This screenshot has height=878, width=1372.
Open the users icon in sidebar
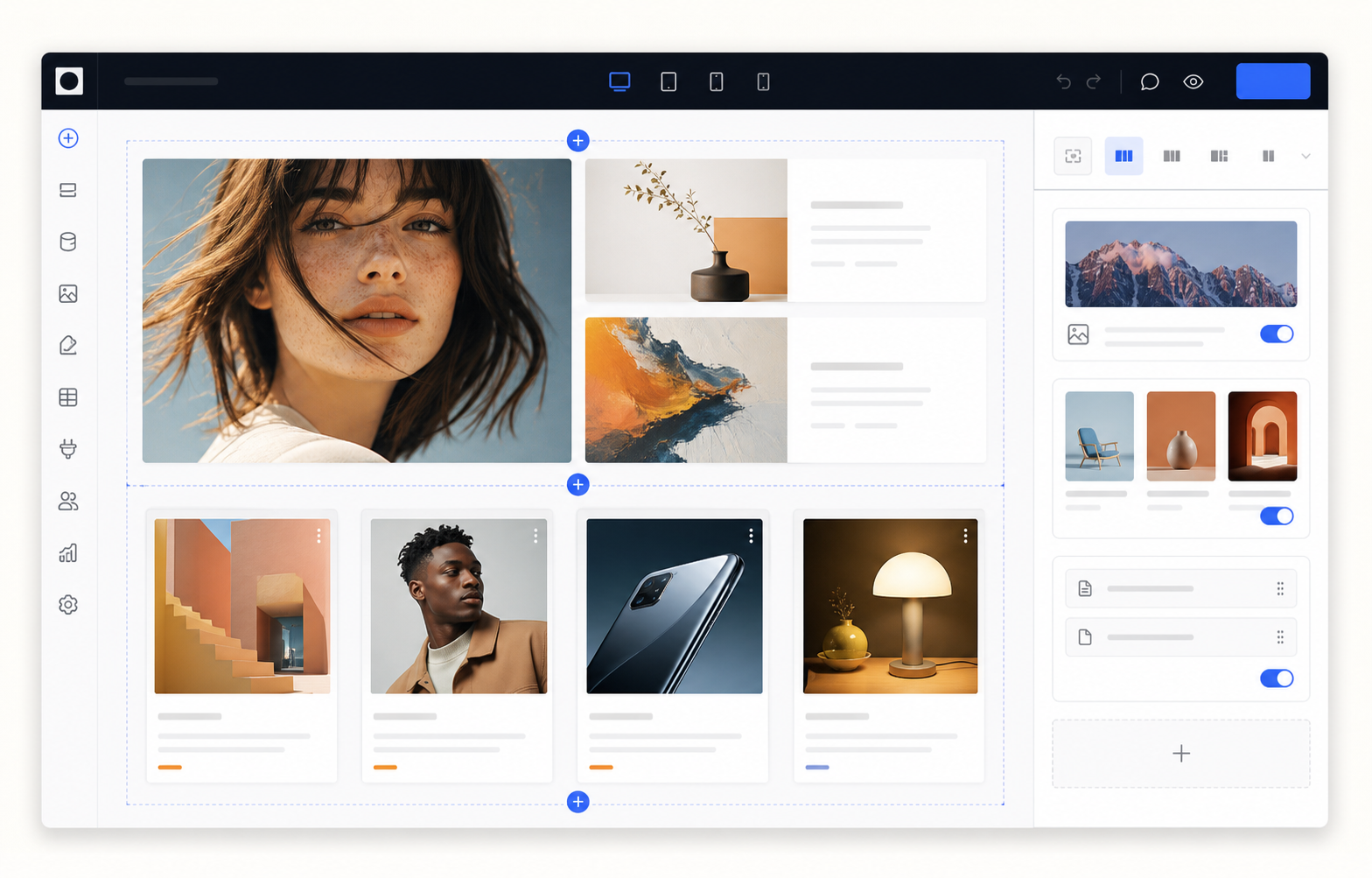(68, 501)
